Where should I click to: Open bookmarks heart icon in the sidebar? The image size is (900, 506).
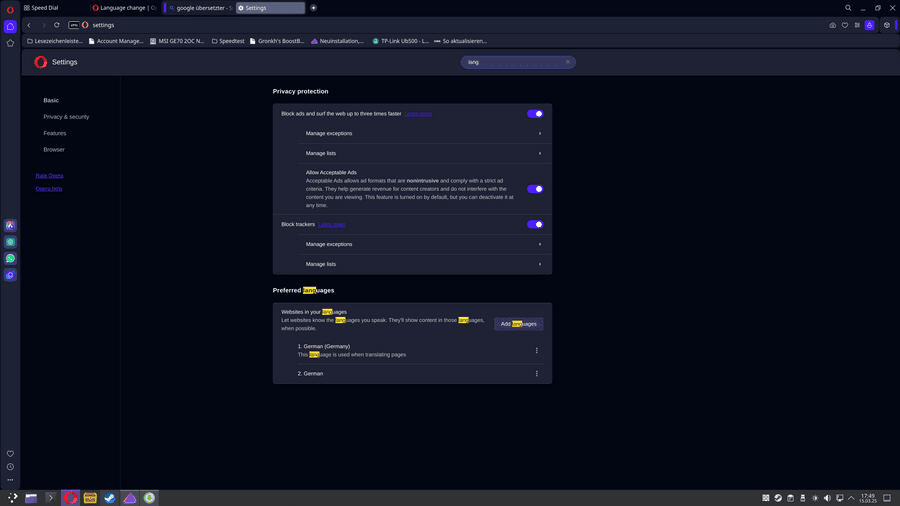pyautogui.click(x=10, y=454)
